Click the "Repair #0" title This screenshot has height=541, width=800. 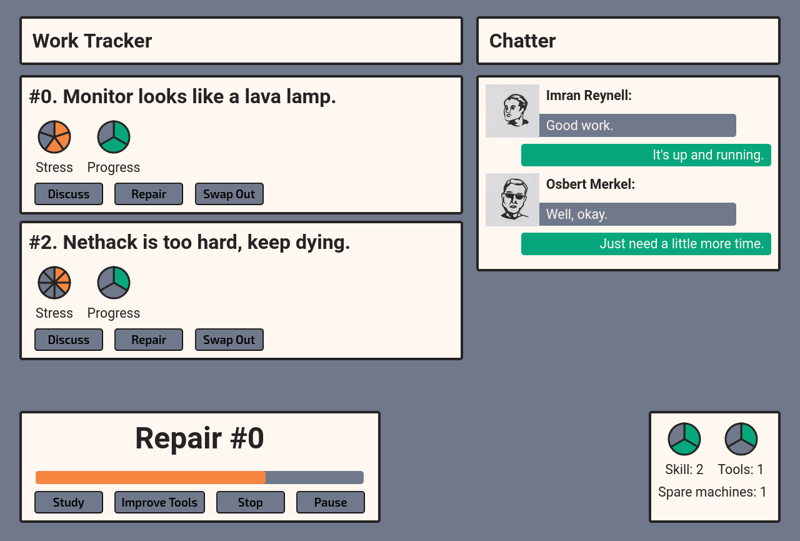coord(199,438)
